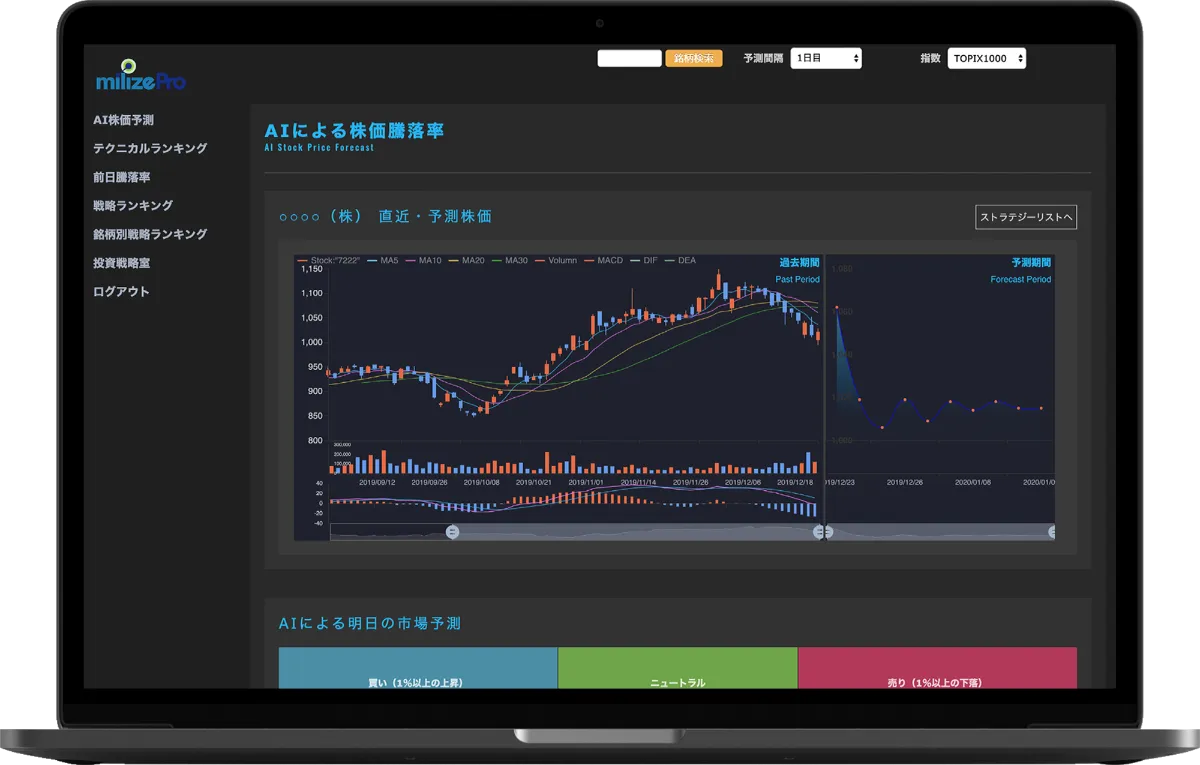Click the left handle of chart zoom slider
The width and height of the screenshot is (1200, 765).
(452, 533)
